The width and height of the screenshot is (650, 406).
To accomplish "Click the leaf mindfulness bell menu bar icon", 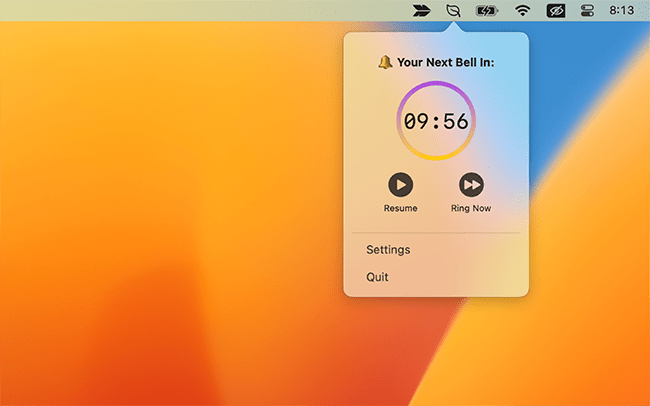I will 453,10.
